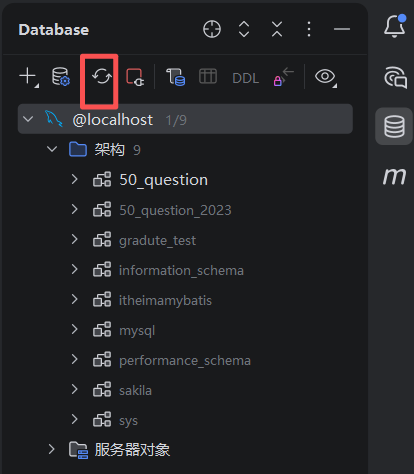Collapse the @localhost data source
Screen dimensions: 414x474
coord(28,119)
